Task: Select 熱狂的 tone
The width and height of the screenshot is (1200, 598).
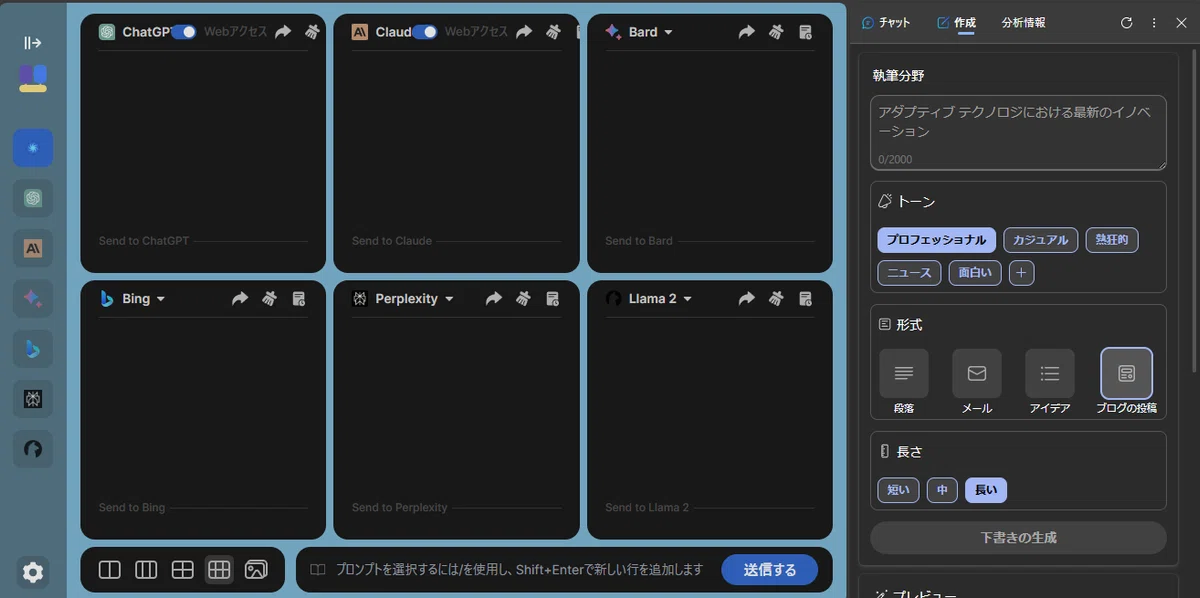Action: tap(1112, 240)
